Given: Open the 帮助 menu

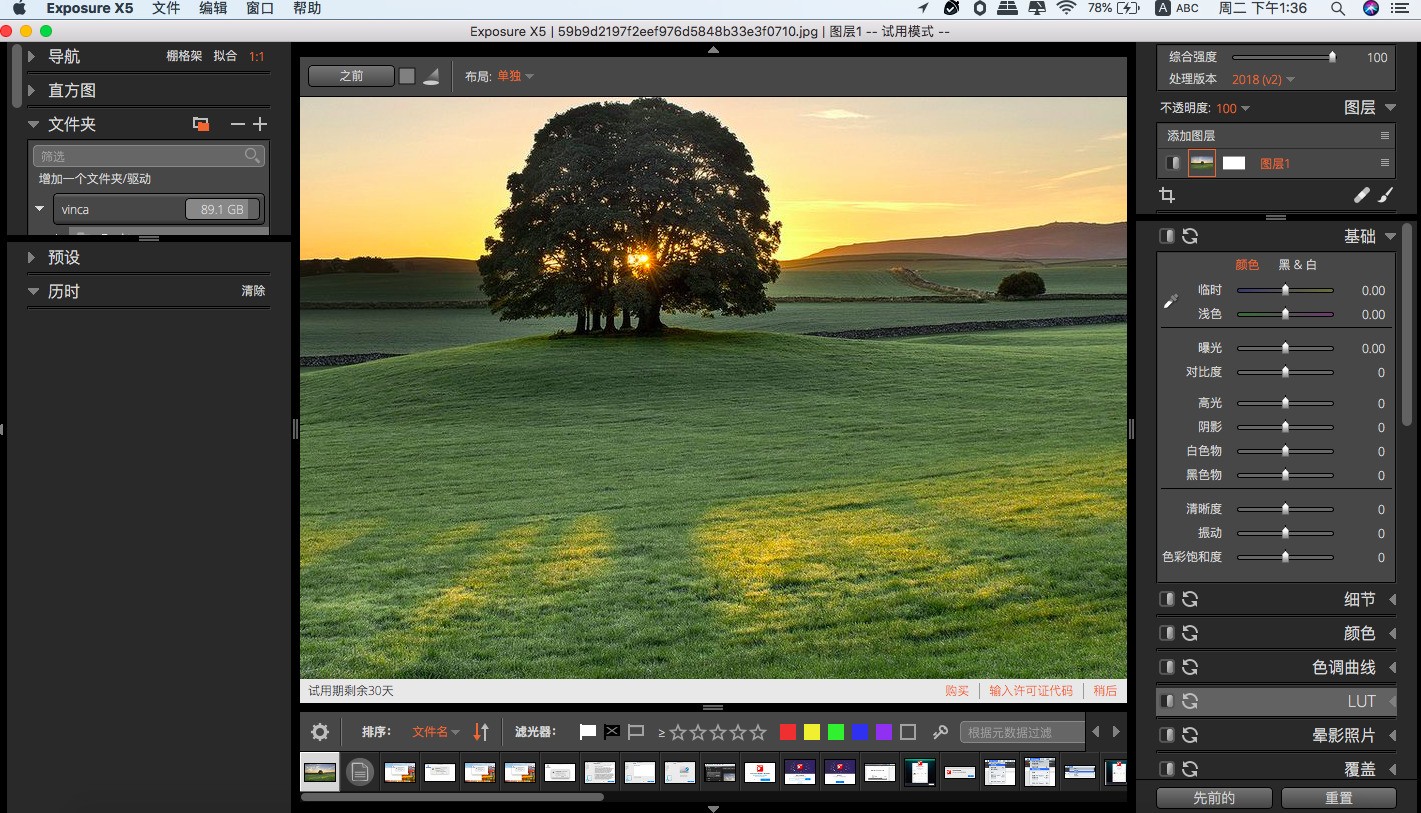Looking at the screenshot, I should (307, 8).
